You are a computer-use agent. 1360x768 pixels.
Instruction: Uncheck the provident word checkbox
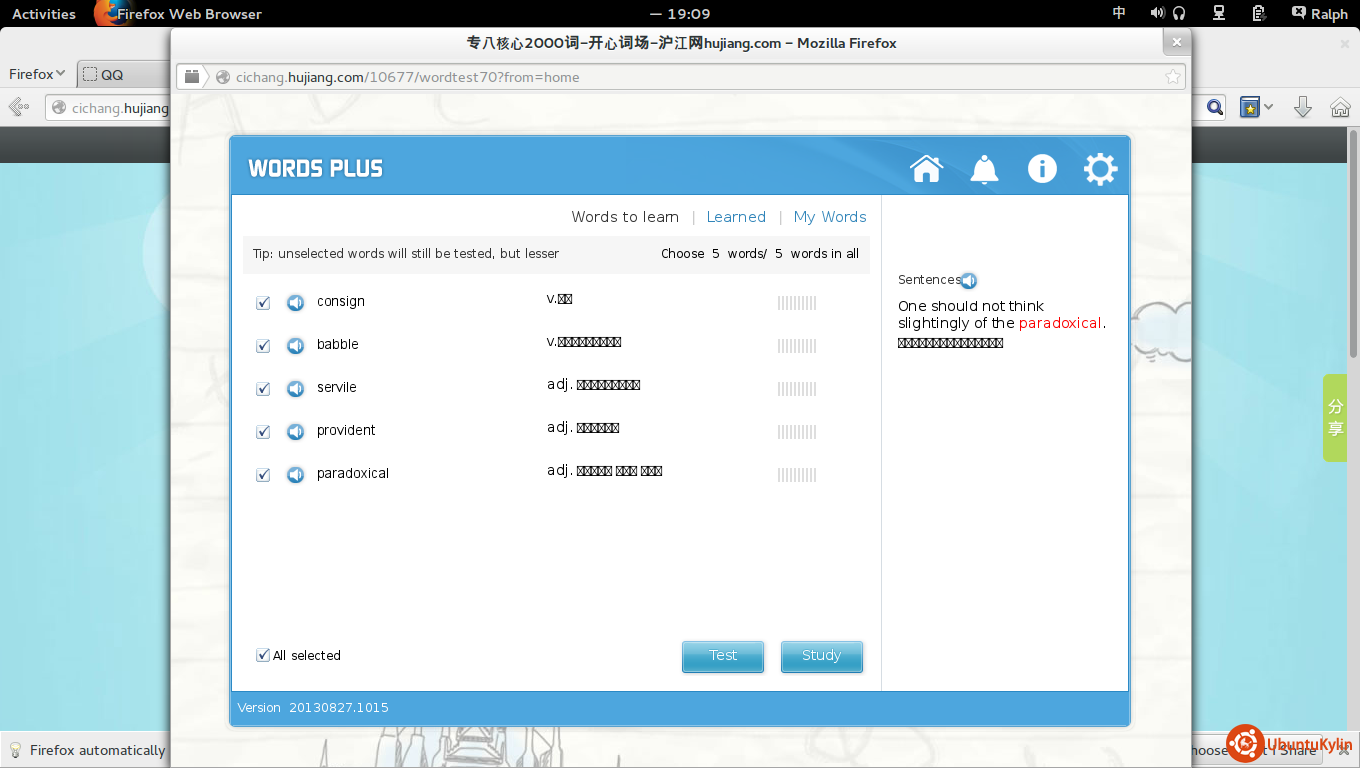pyautogui.click(x=263, y=432)
